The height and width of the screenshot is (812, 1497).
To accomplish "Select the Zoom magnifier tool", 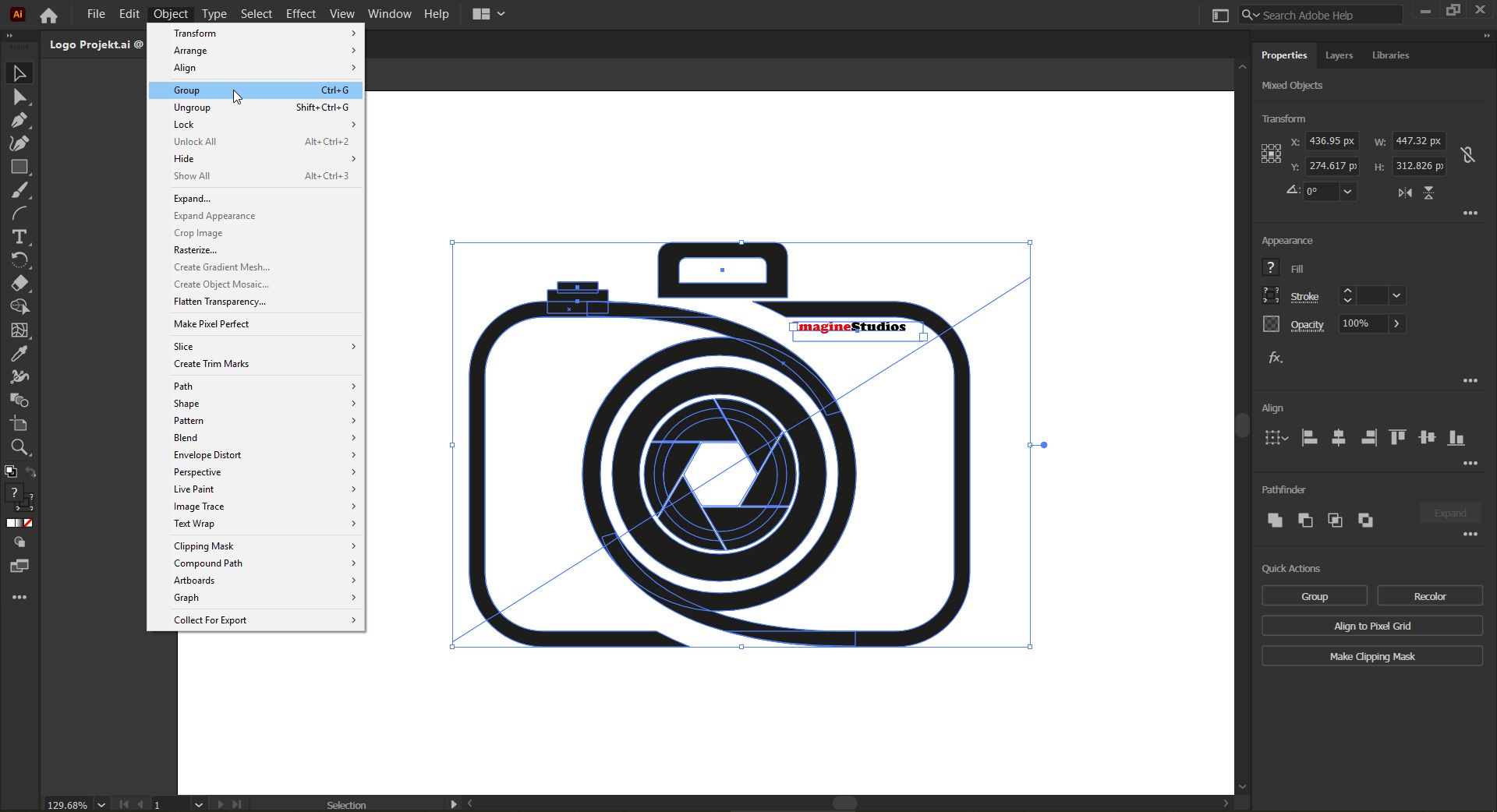I will point(19,447).
